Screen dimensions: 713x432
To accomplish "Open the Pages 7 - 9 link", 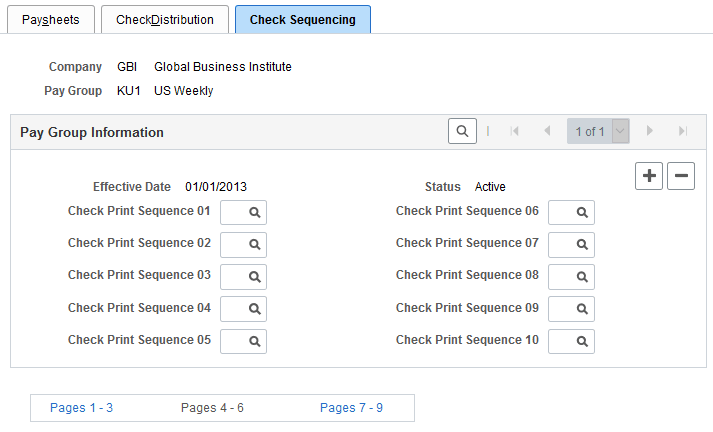I will pyautogui.click(x=351, y=408).
